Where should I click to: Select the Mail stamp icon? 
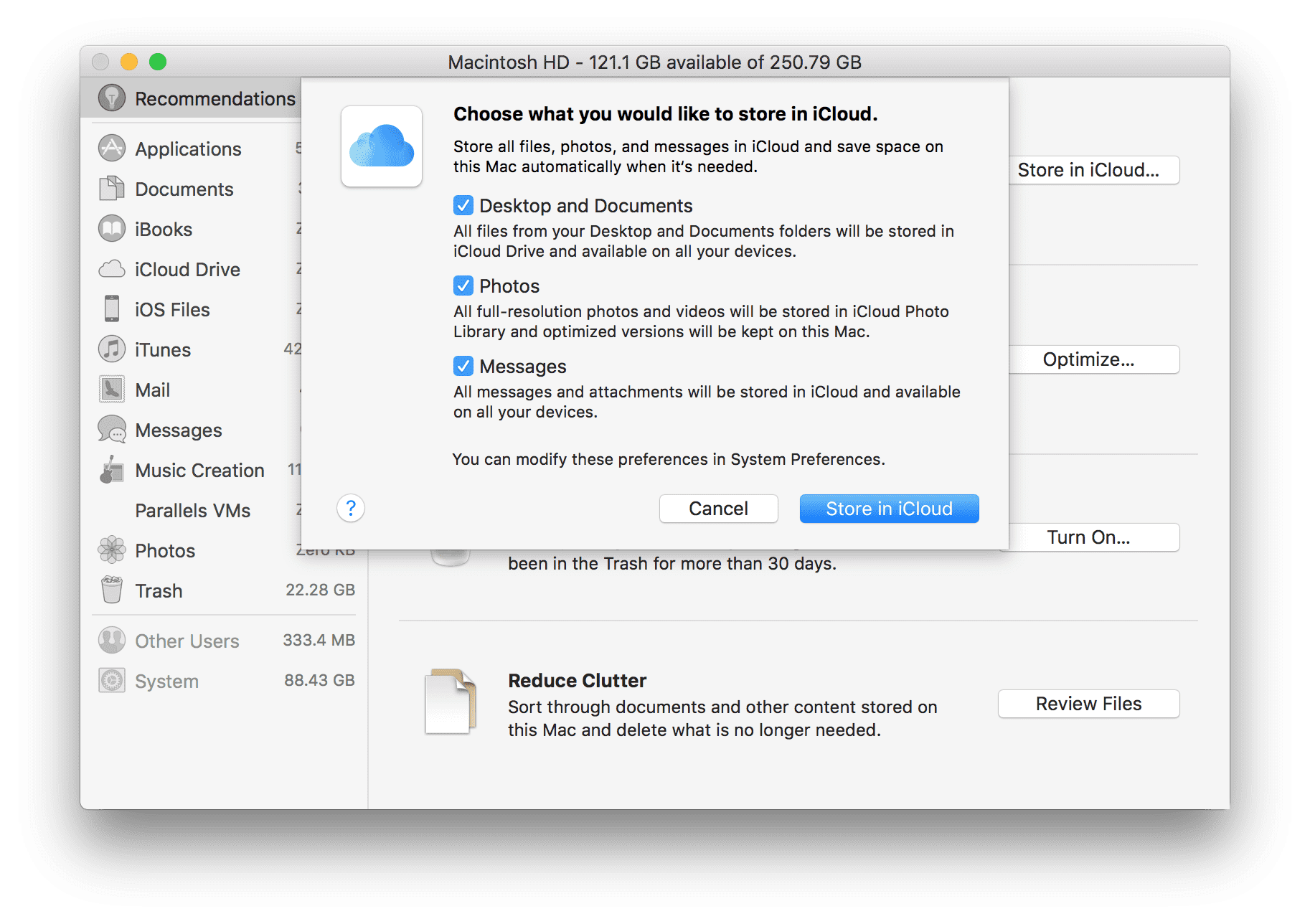pos(111,390)
